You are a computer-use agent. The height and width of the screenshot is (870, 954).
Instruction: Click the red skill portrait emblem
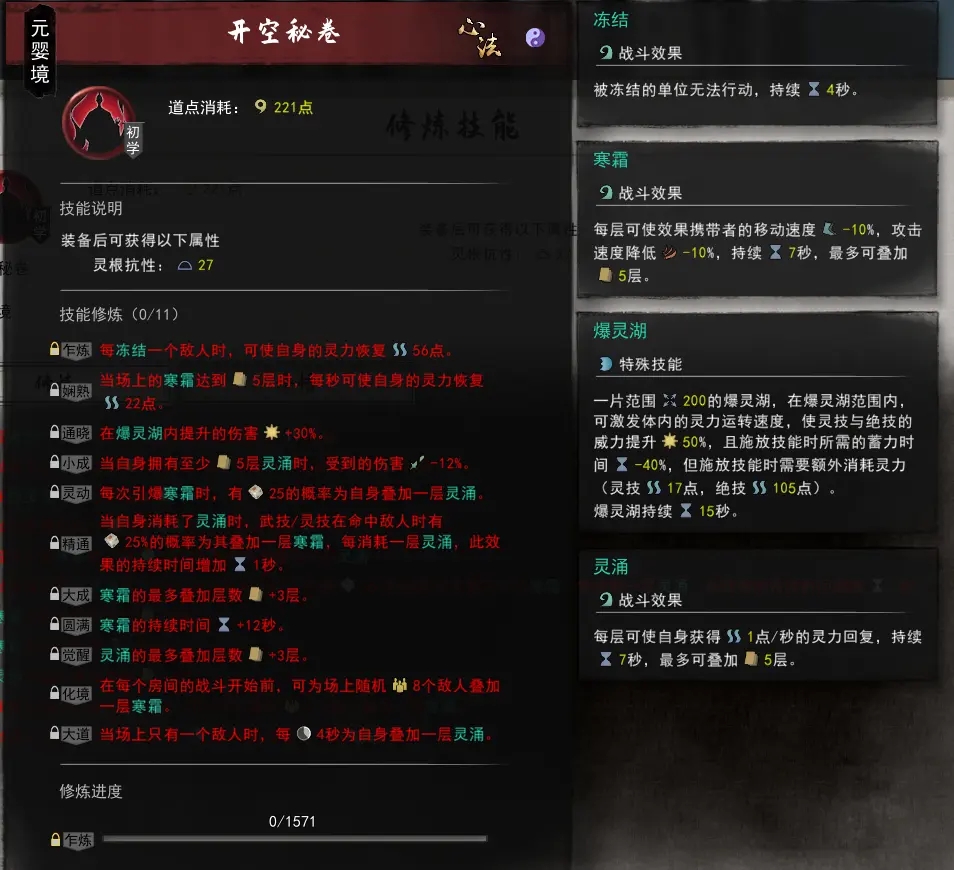point(98,123)
